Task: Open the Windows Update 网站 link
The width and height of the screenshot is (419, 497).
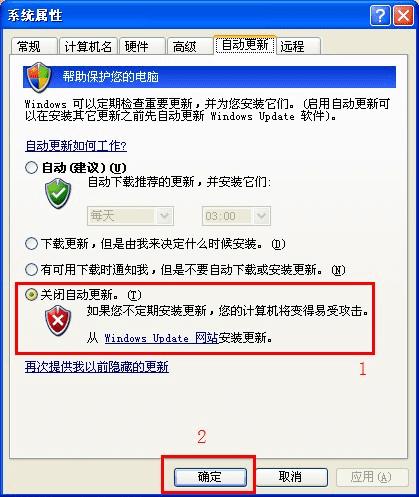Action: coord(161,338)
